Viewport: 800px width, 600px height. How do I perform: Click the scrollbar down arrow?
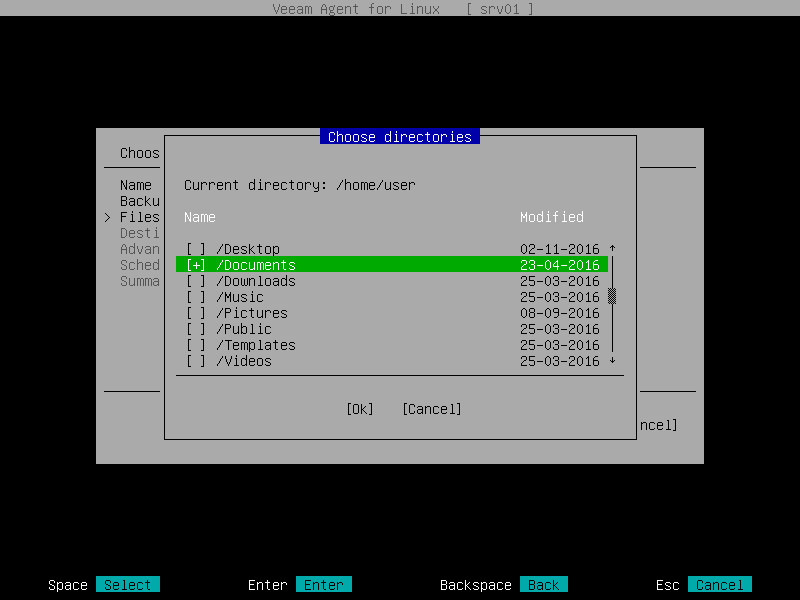(x=612, y=361)
